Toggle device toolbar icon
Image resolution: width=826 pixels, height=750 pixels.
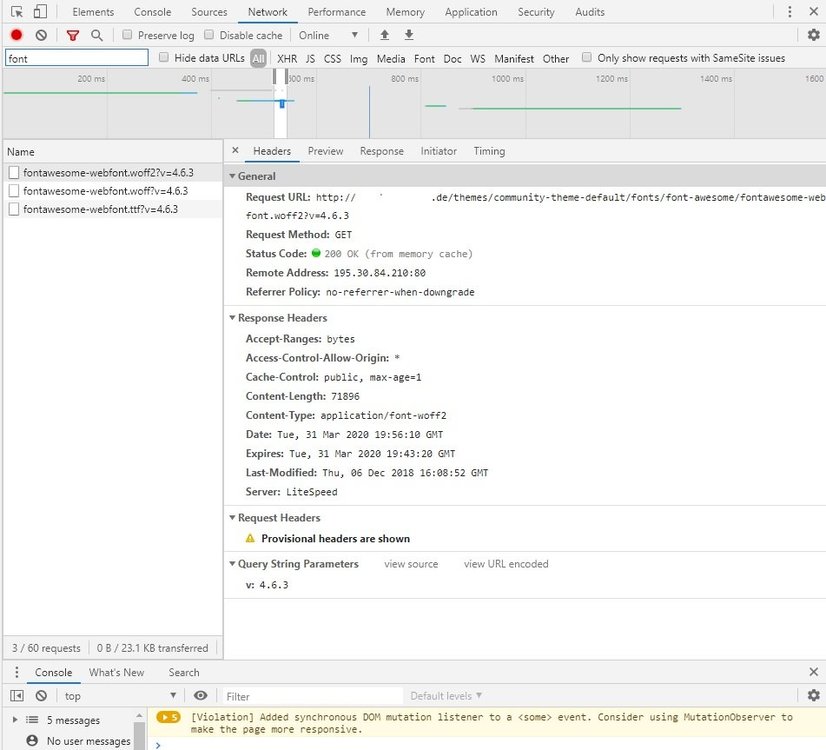click(x=40, y=12)
